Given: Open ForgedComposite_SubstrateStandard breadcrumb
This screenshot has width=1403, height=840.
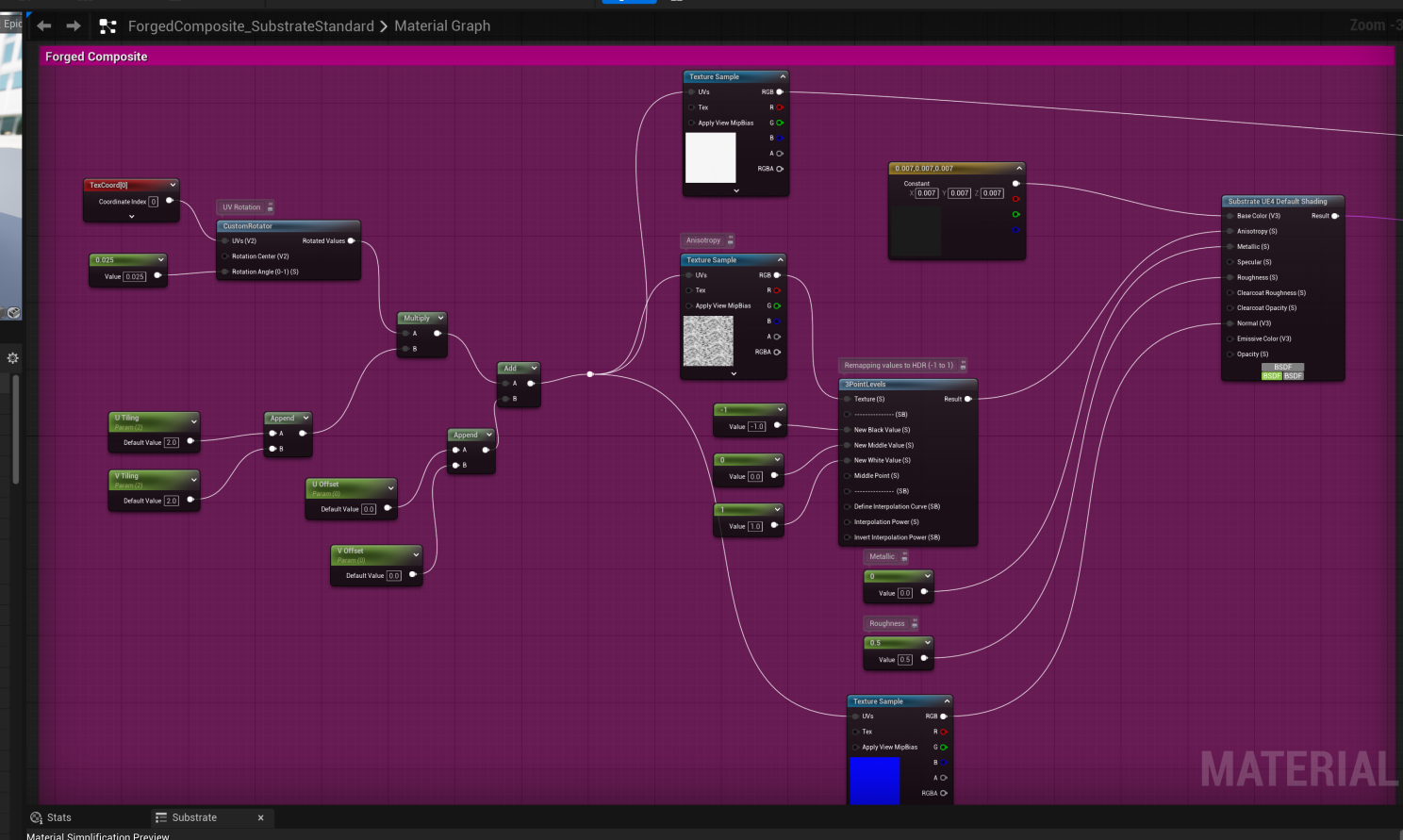Looking at the screenshot, I should pos(251,26).
